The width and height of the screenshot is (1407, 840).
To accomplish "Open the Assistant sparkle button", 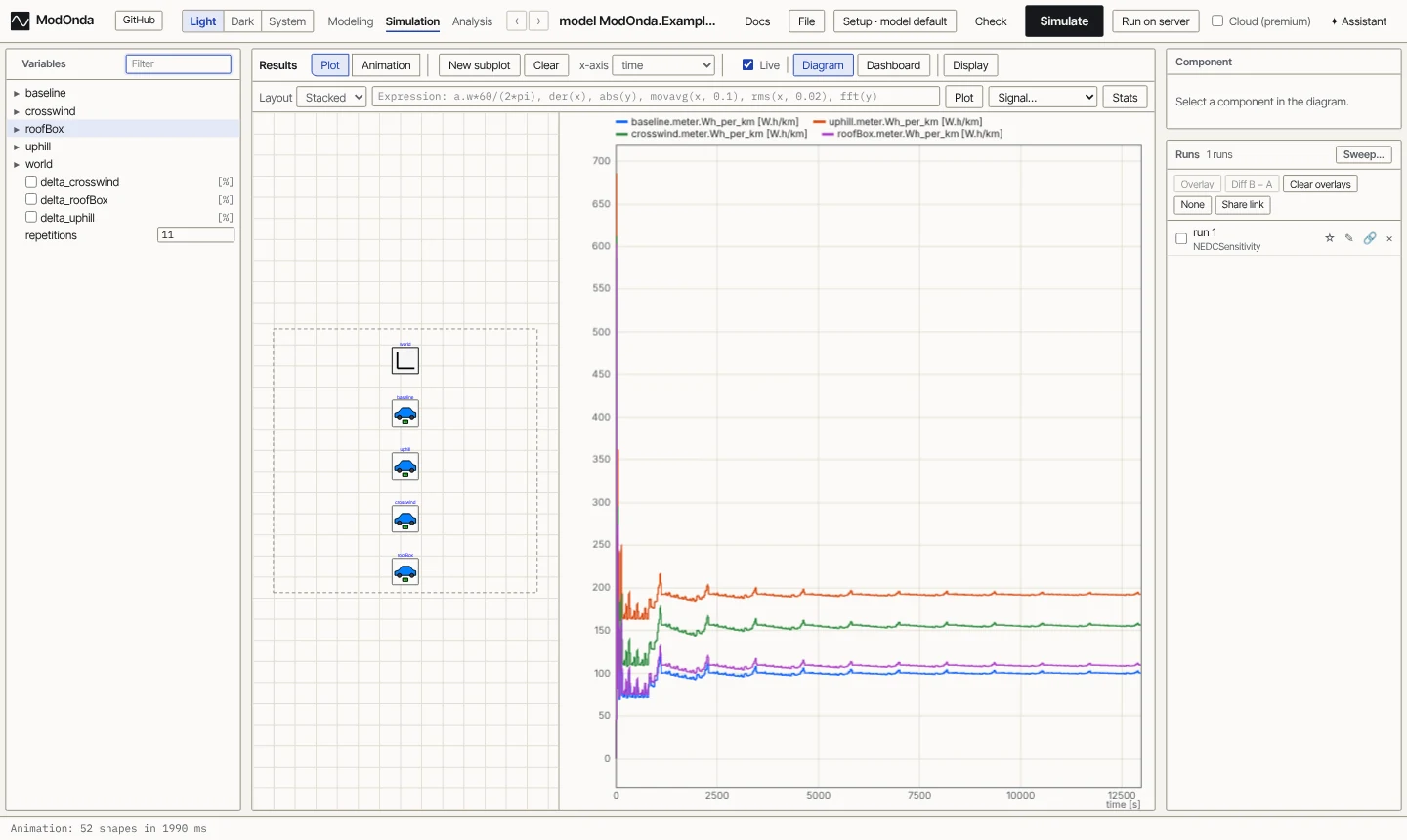I will point(1358,21).
